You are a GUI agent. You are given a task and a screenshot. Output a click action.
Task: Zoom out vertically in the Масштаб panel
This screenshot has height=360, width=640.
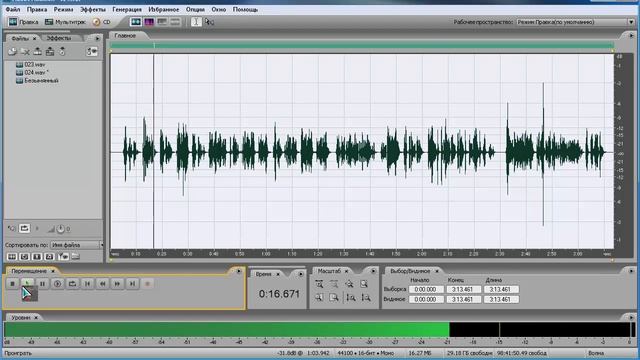pos(366,298)
